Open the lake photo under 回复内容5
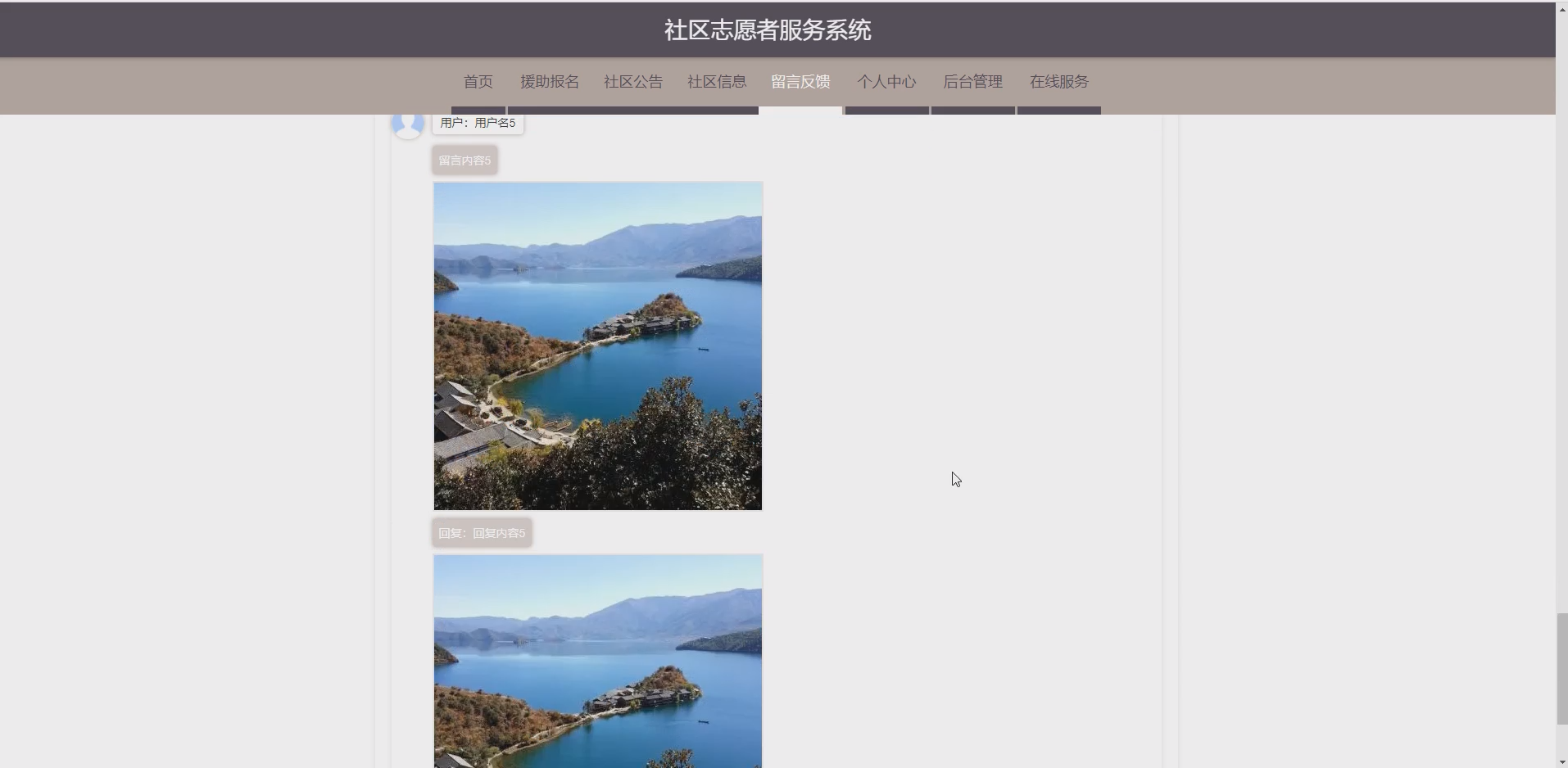 [x=598, y=662]
